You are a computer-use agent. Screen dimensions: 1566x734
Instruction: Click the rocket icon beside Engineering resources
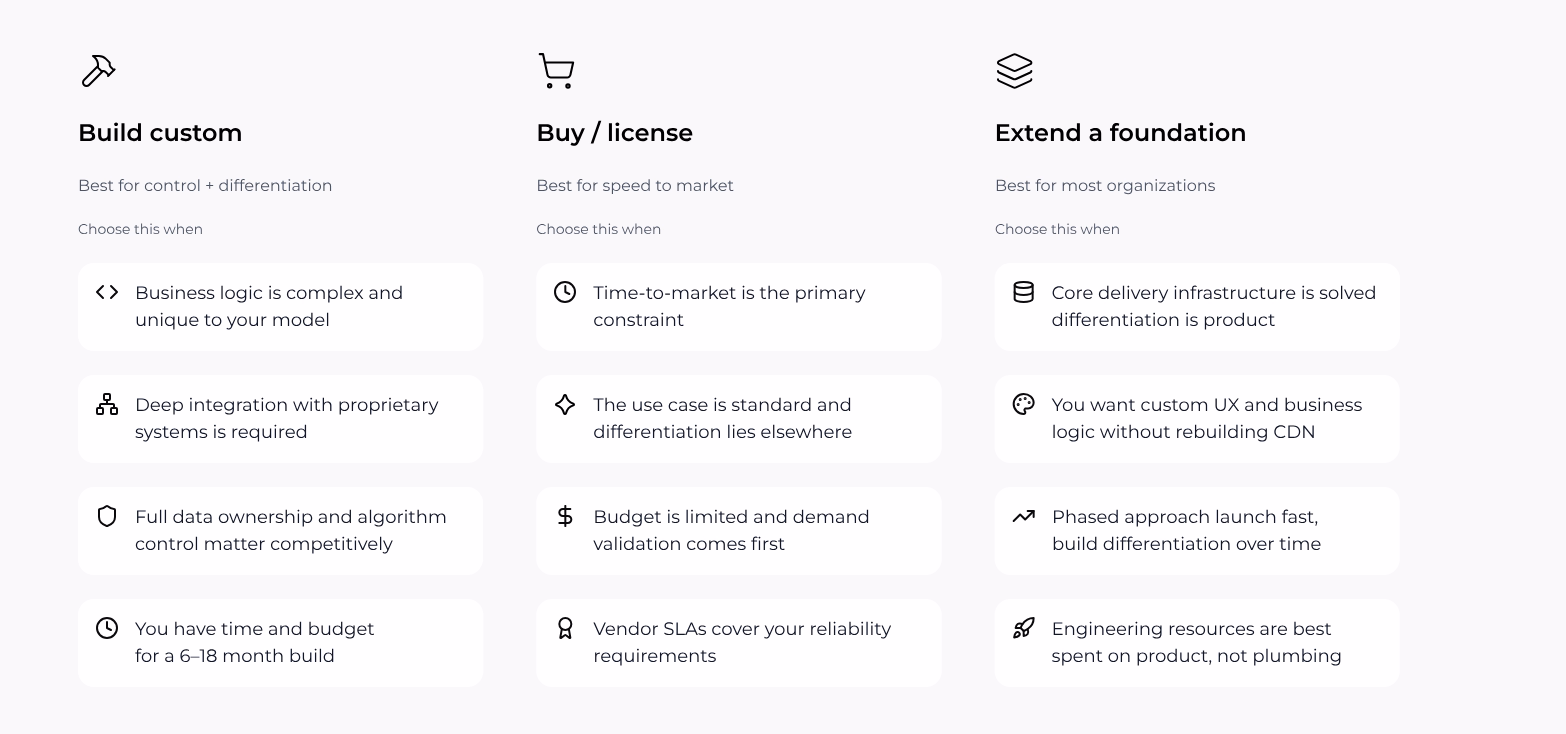point(1023,628)
